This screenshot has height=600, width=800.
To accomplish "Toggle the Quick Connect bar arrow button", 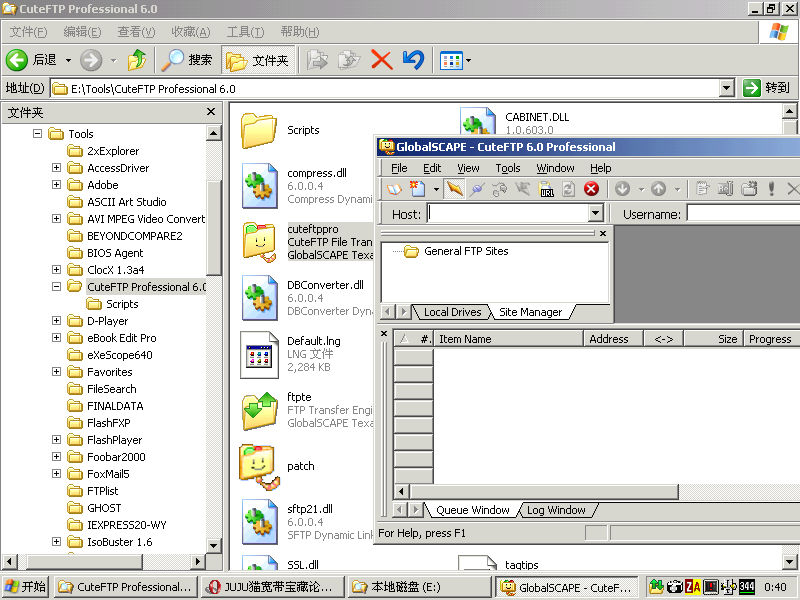I will coord(455,189).
